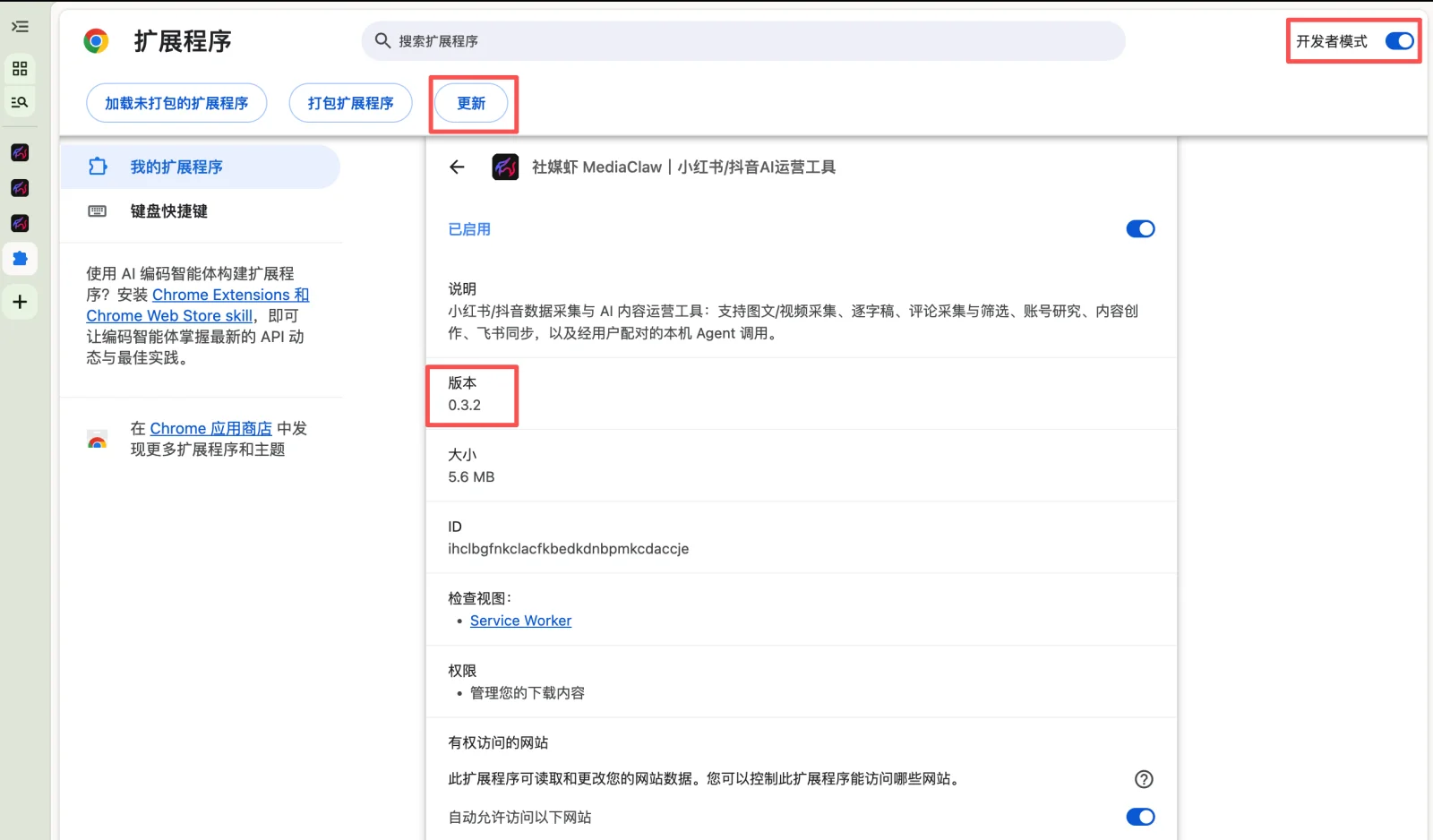
Task: Click the MediaClaw extension logo in header
Action: coord(505,167)
